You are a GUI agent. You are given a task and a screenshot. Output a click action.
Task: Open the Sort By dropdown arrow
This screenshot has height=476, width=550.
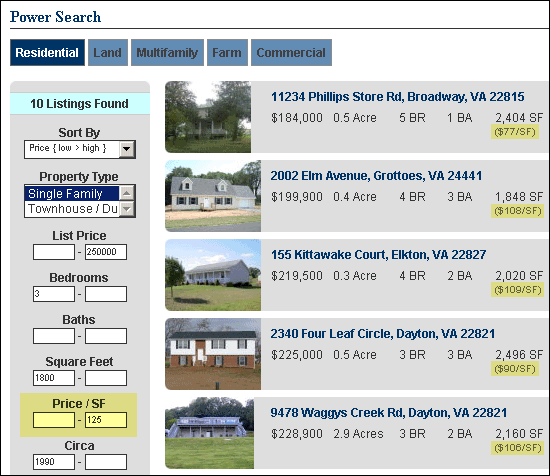[x=127, y=149]
